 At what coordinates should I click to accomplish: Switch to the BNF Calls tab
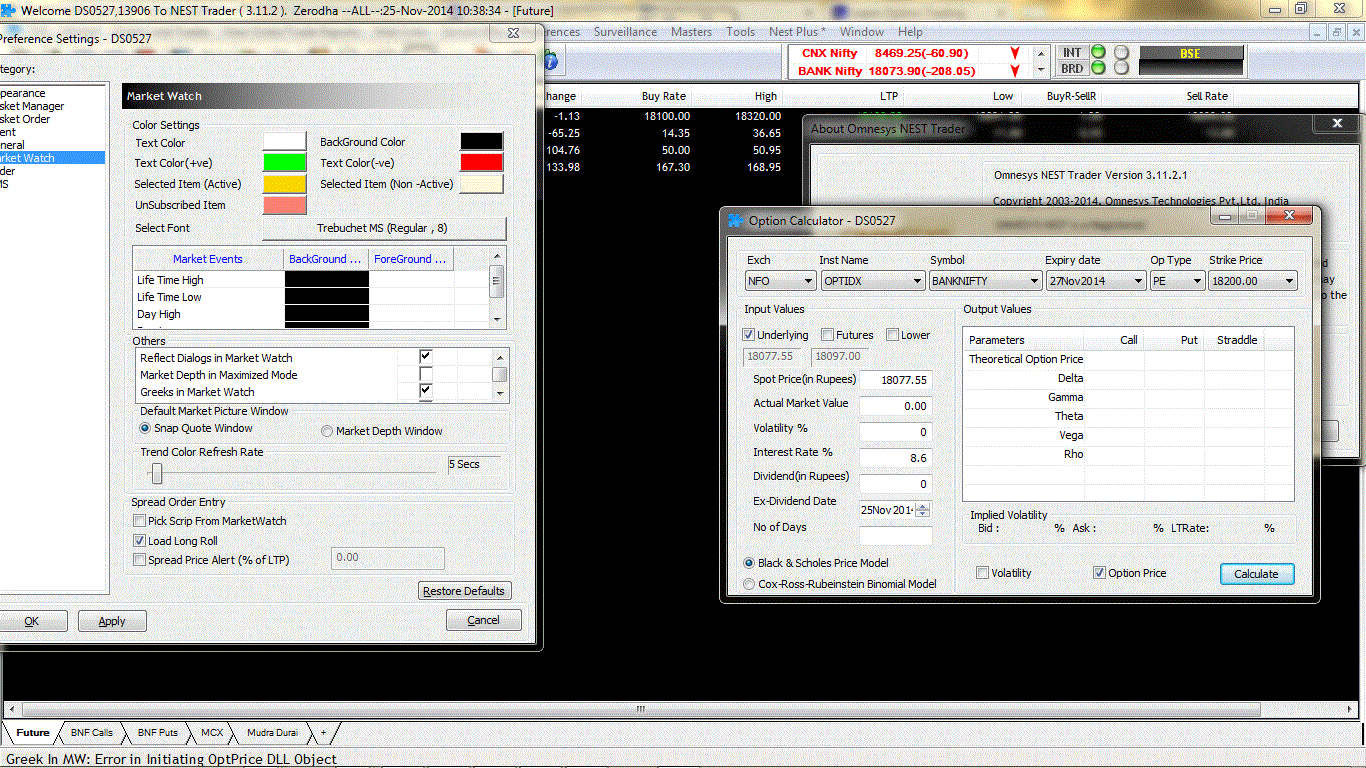92,733
